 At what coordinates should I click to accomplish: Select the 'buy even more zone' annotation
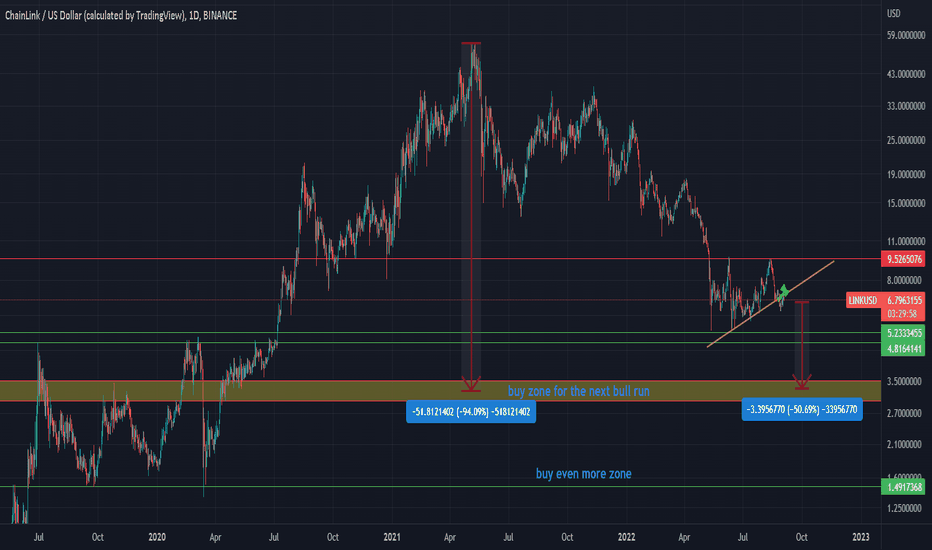coord(584,474)
